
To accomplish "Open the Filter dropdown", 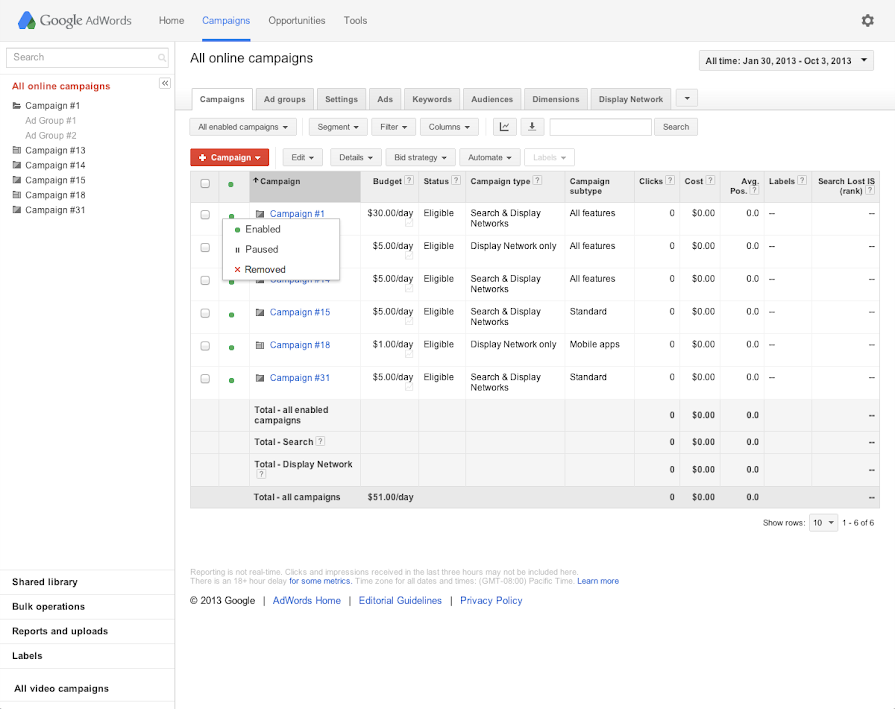I will tap(393, 127).
